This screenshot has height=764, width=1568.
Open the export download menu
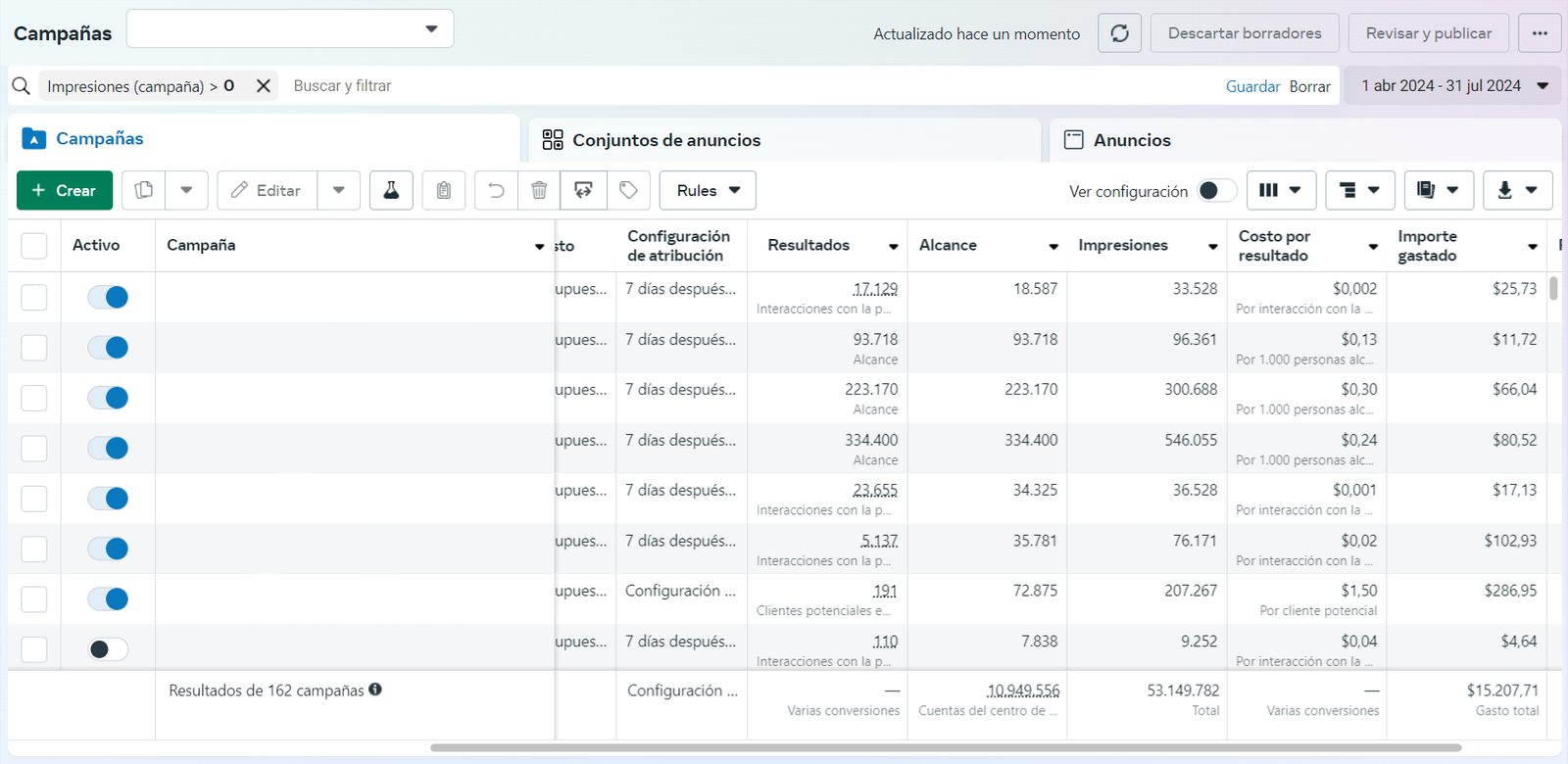tap(1518, 190)
